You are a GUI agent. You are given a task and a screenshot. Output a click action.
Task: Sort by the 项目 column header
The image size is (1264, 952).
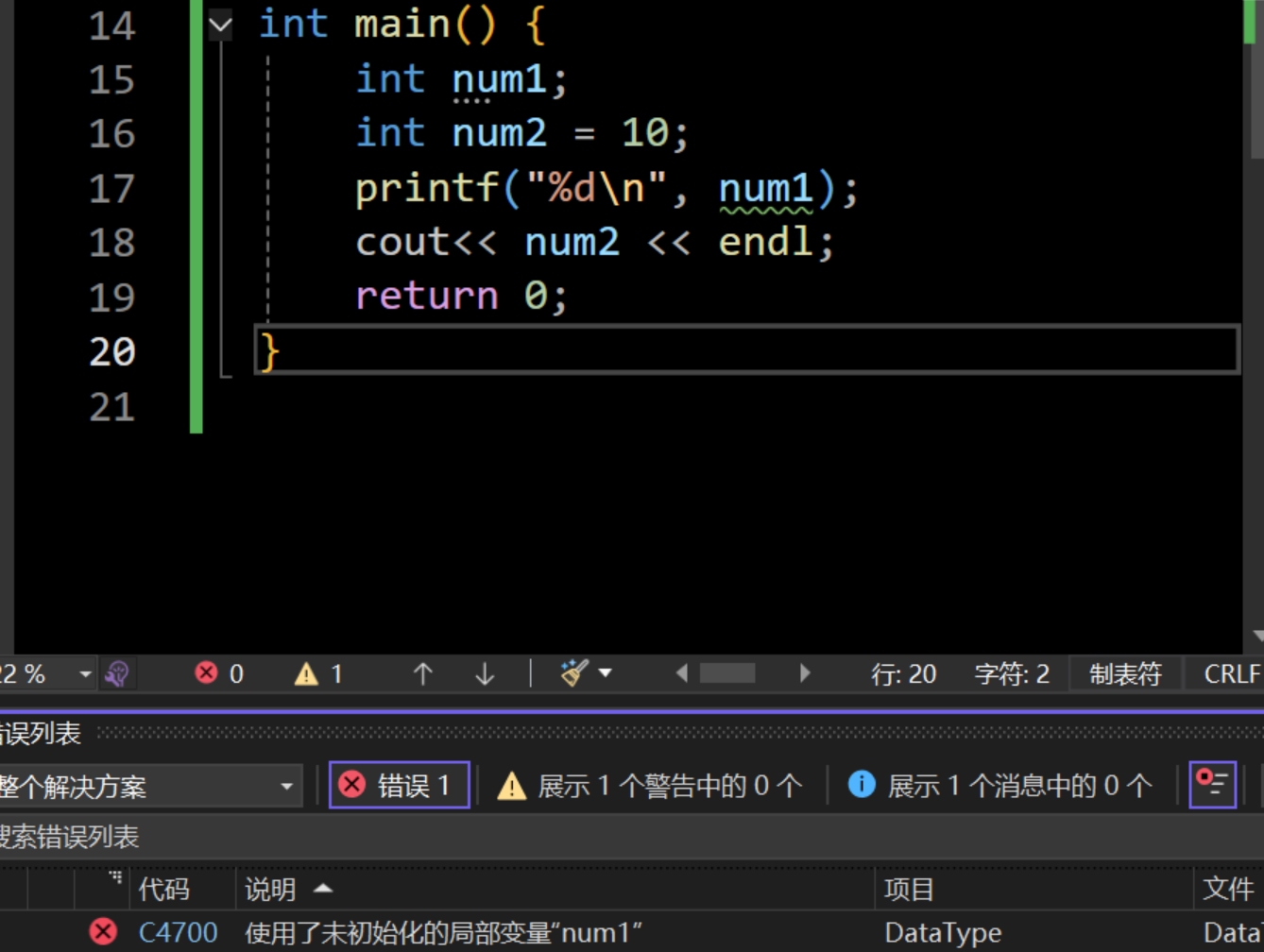[1034, 889]
